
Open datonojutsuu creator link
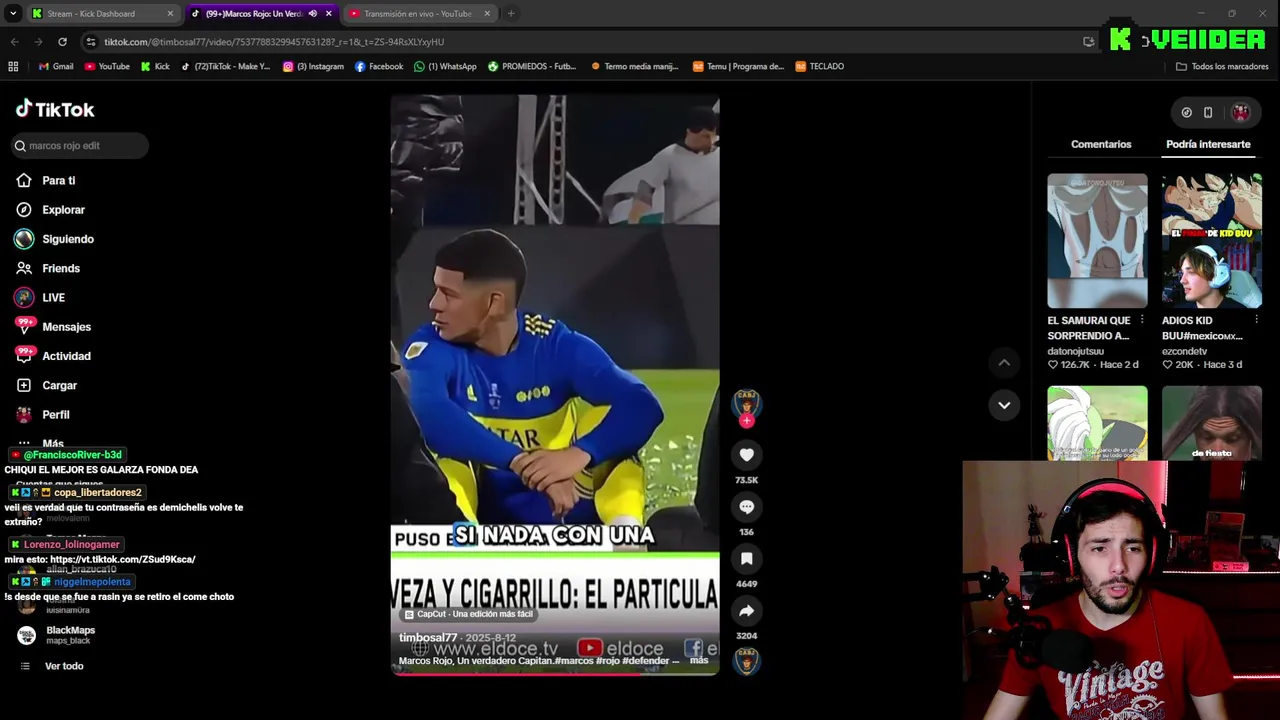pyautogui.click(x=1075, y=351)
